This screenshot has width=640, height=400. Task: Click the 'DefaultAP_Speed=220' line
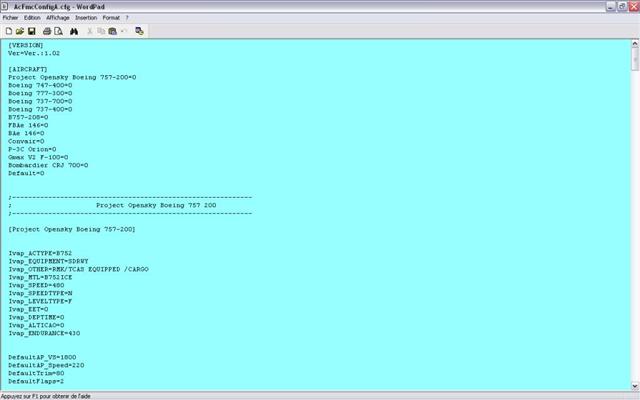pyautogui.click(x=46, y=365)
